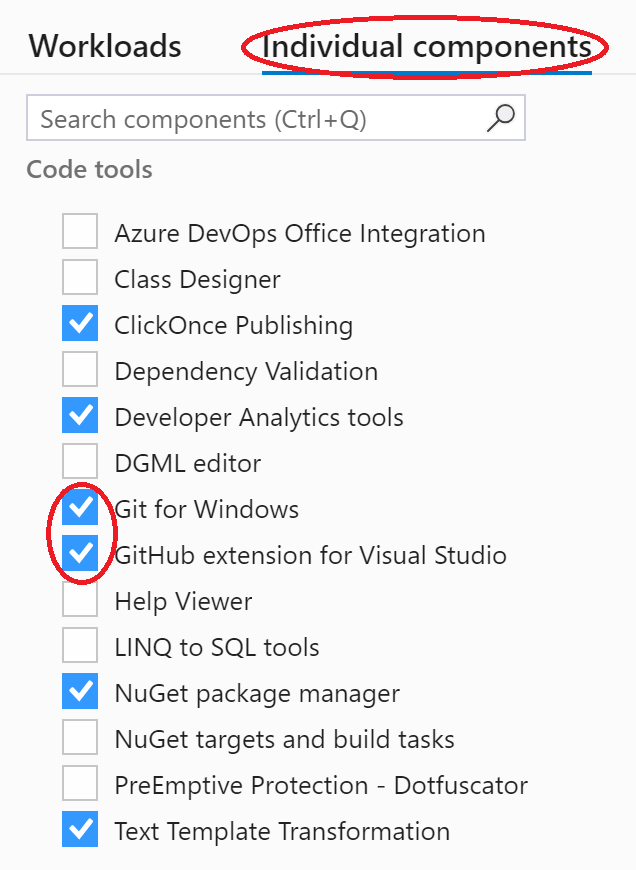Deselect GitHub extension for Visual Studio
The image size is (636, 870).
(80, 555)
